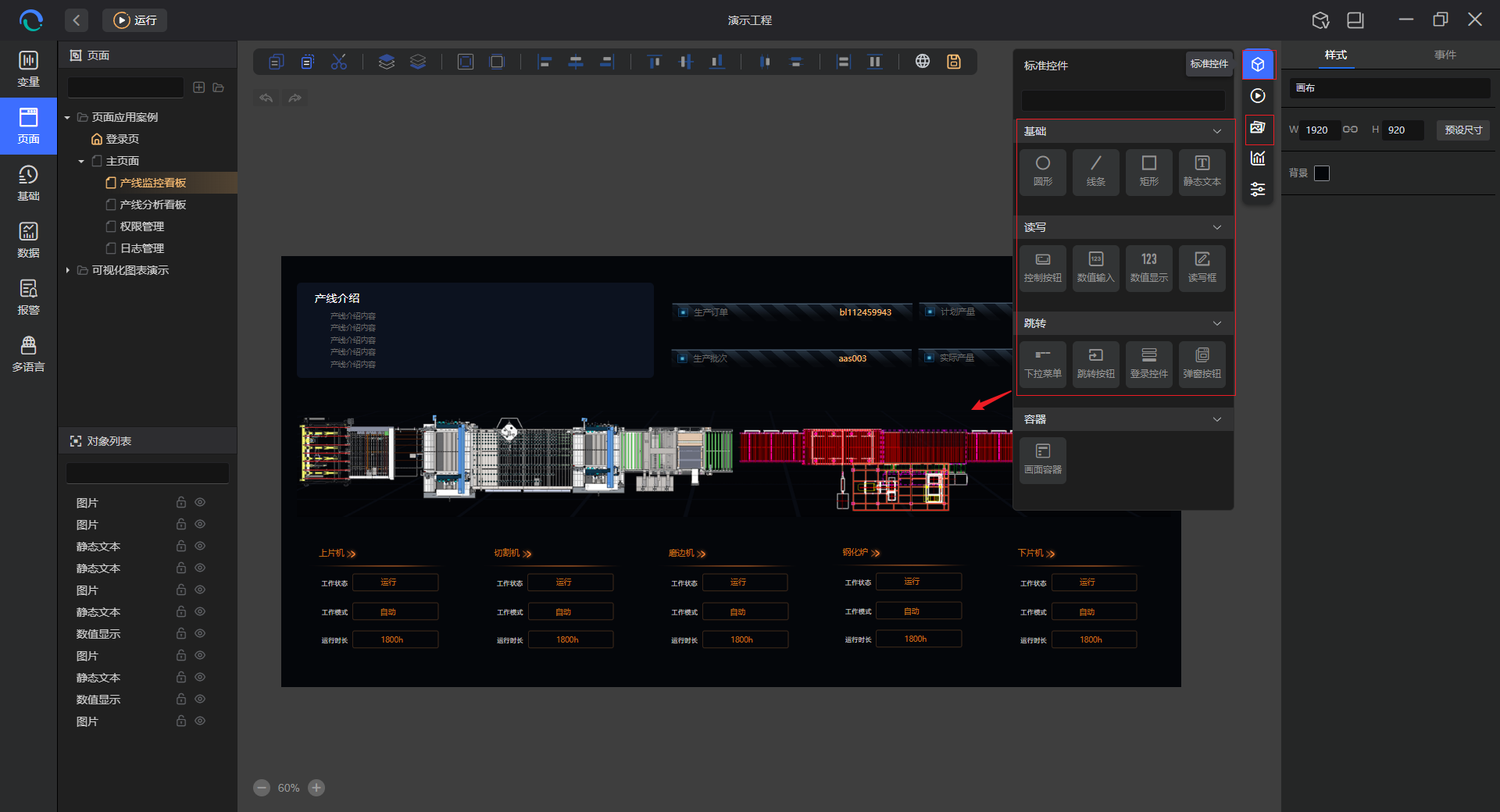Collapse the 跳转 controls section
The height and width of the screenshot is (812, 1500).
[1217, 323]
